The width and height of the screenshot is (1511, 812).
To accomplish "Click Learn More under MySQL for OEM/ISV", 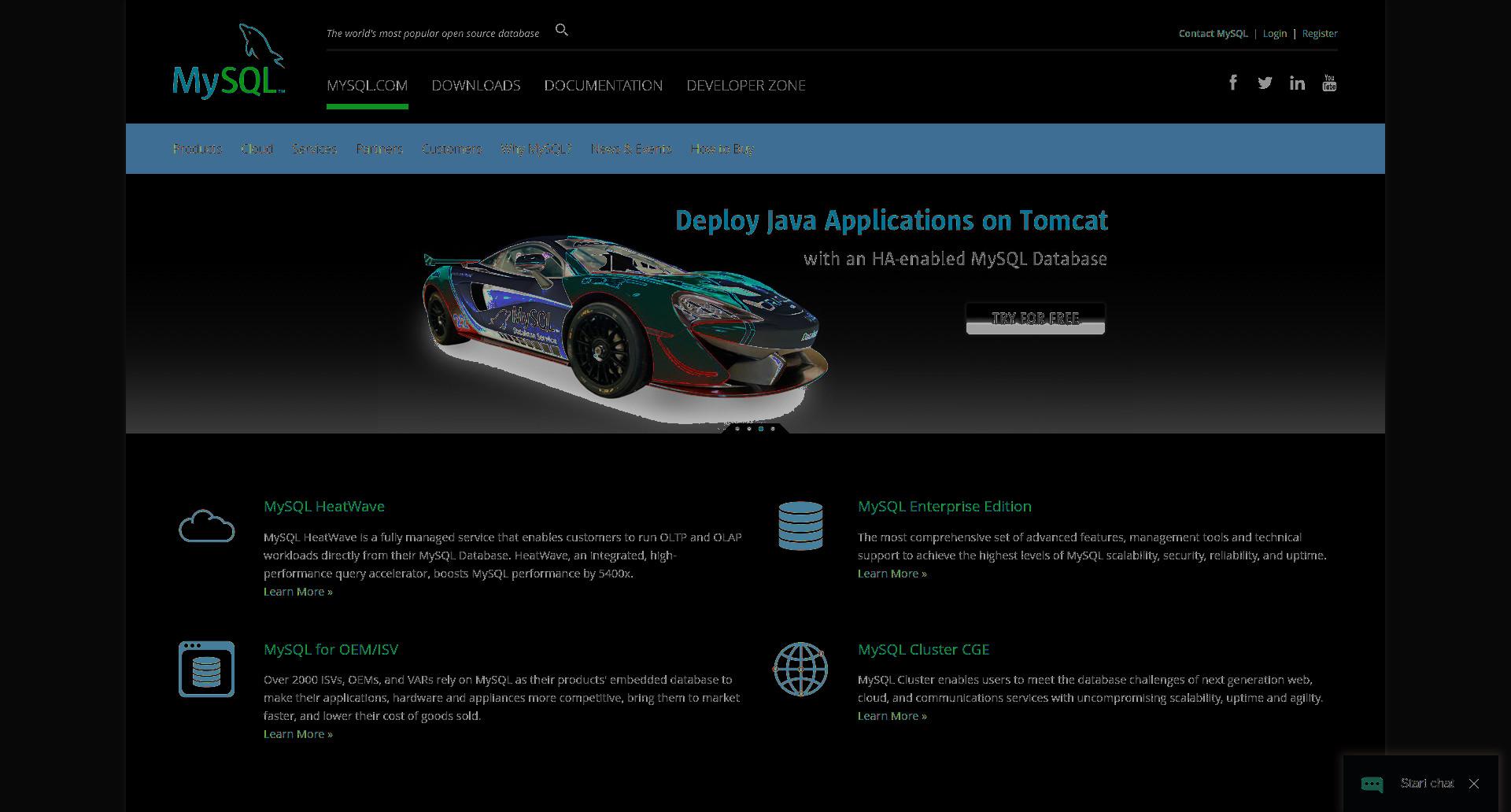I will (x=298, y=734).
